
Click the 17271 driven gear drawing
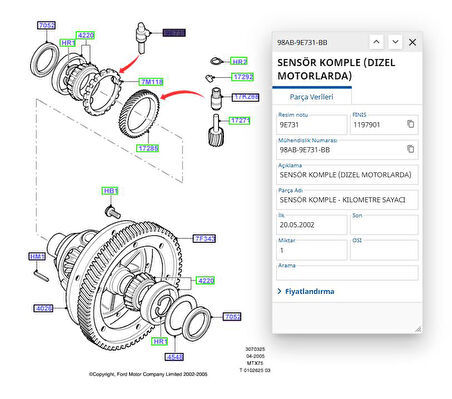point(216,130)
